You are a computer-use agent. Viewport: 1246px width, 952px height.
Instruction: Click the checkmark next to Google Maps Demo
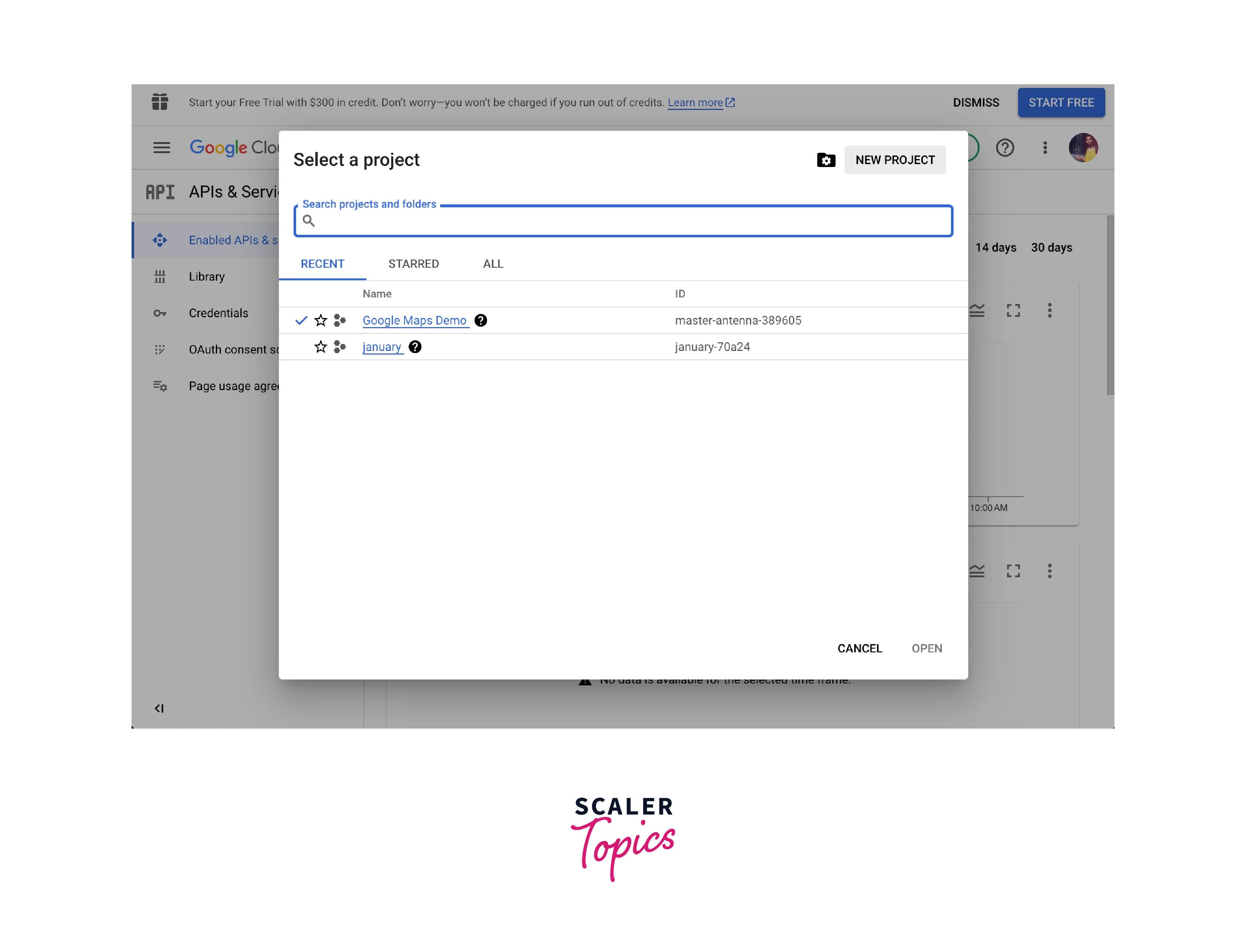300,320
